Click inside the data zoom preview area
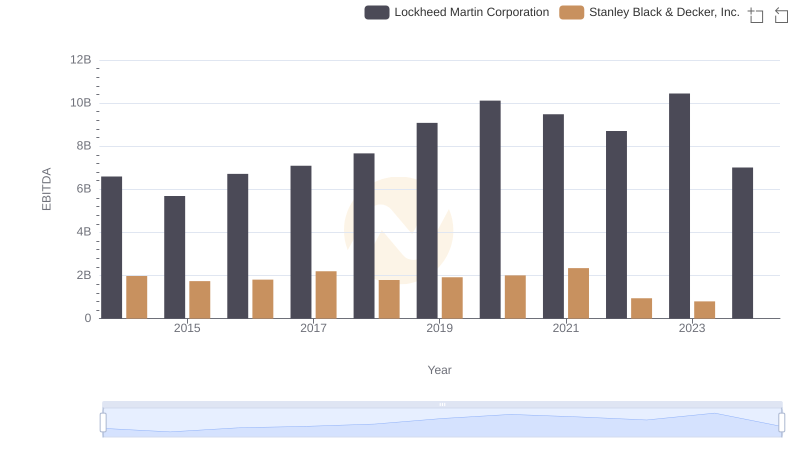The height and width of the screenshot is (461, 800). [x=442, y=423]
